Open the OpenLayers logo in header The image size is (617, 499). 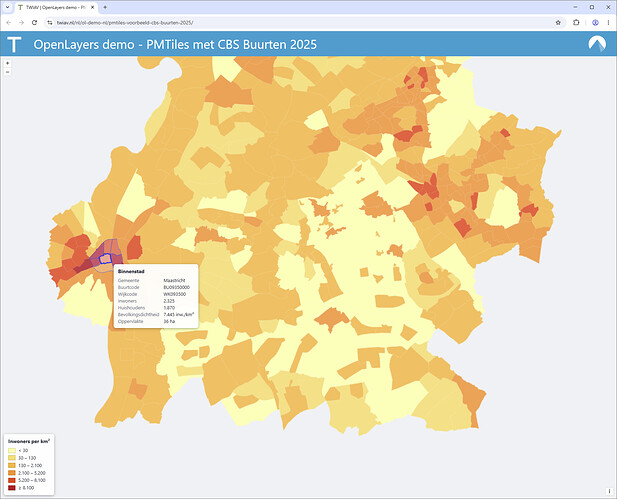(597, 44)
